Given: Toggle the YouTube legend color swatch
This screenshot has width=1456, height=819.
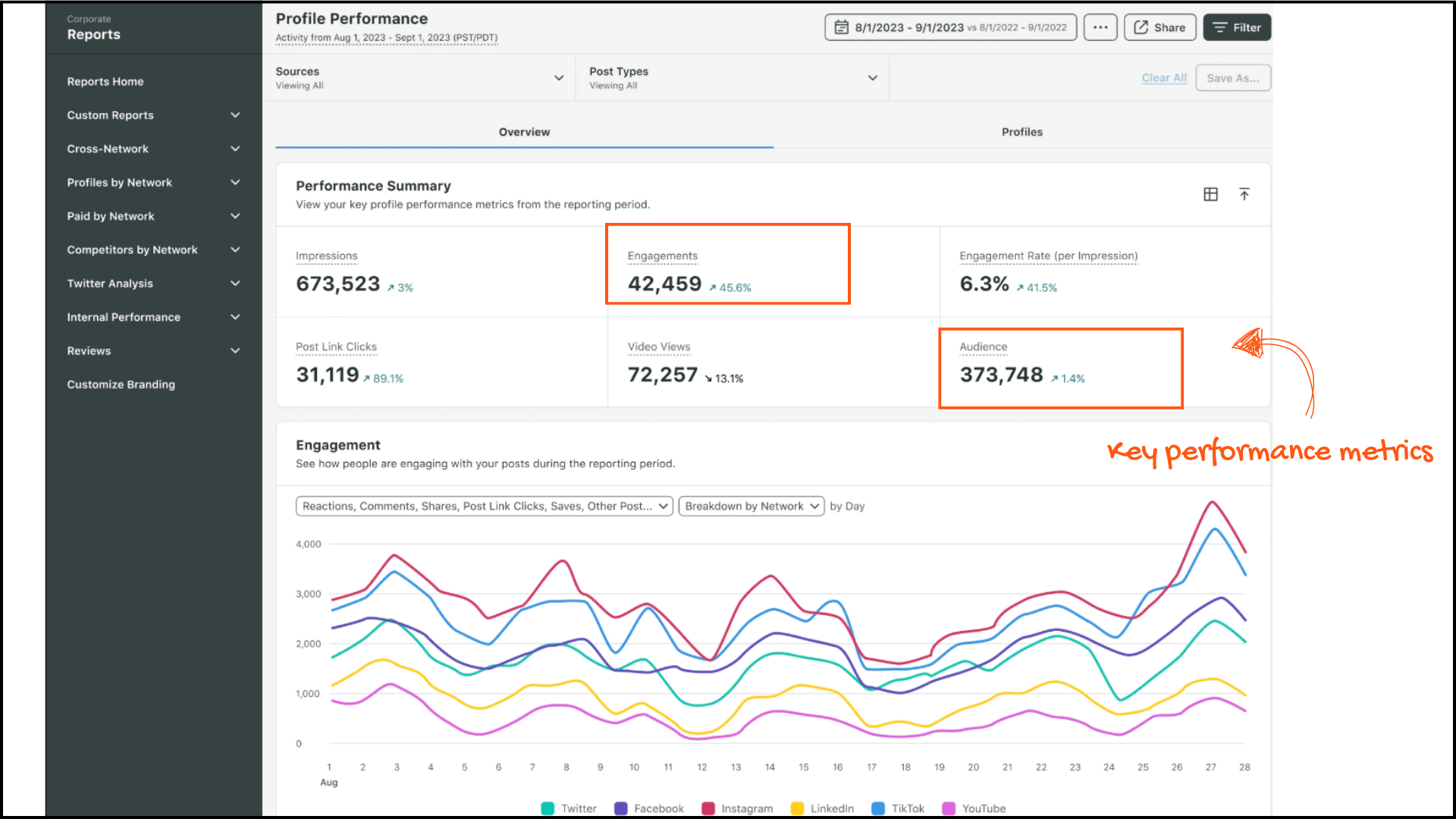Looking at the screenshot, I should tap(949, 808).
